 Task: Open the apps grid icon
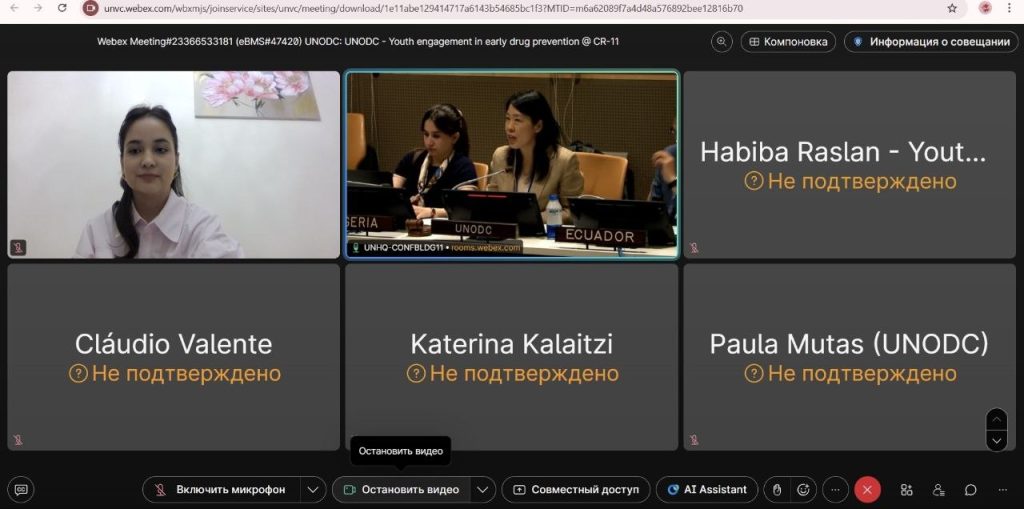[906, 489]
